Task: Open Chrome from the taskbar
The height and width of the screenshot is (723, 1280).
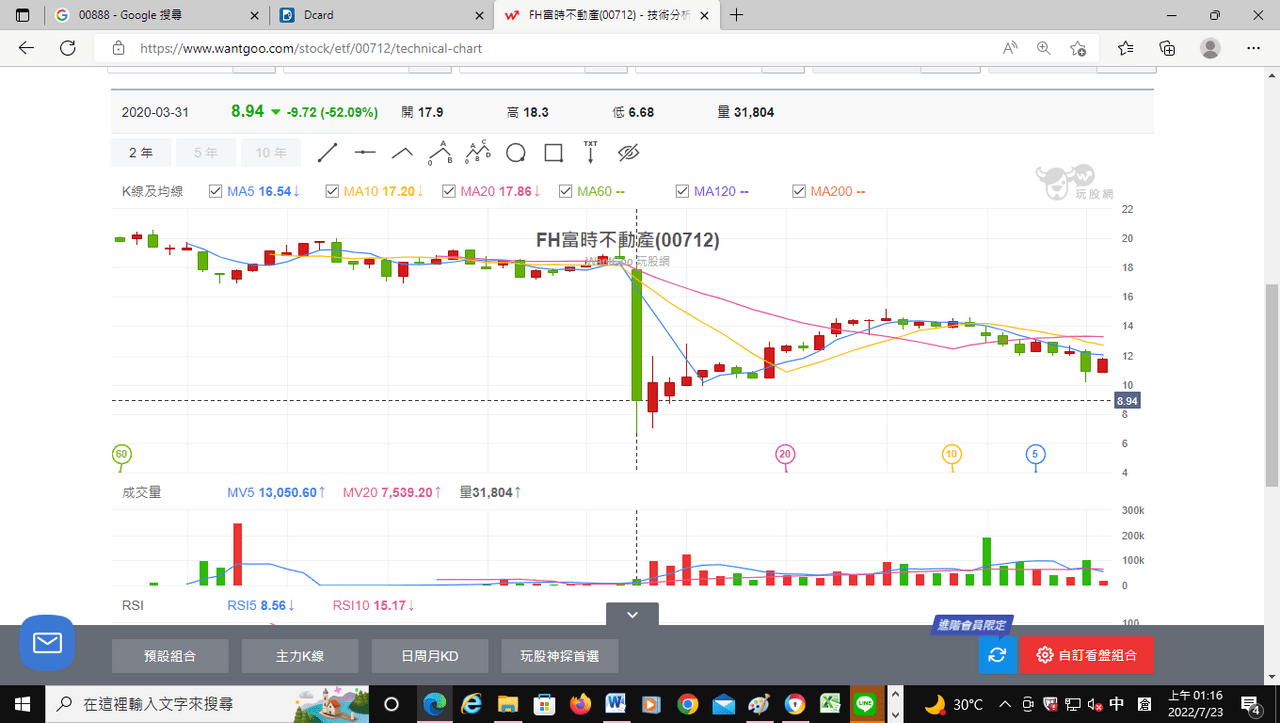Action: (x=687, y=704)
